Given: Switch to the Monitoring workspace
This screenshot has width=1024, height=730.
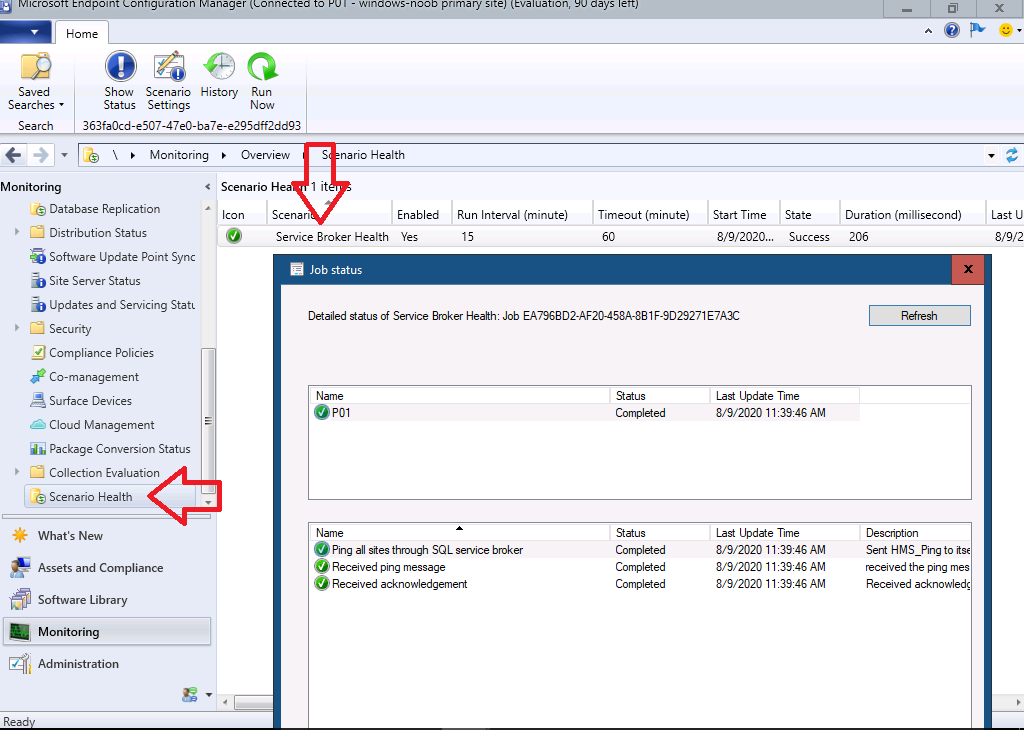Looking at the screenshot, I should 107,632.
